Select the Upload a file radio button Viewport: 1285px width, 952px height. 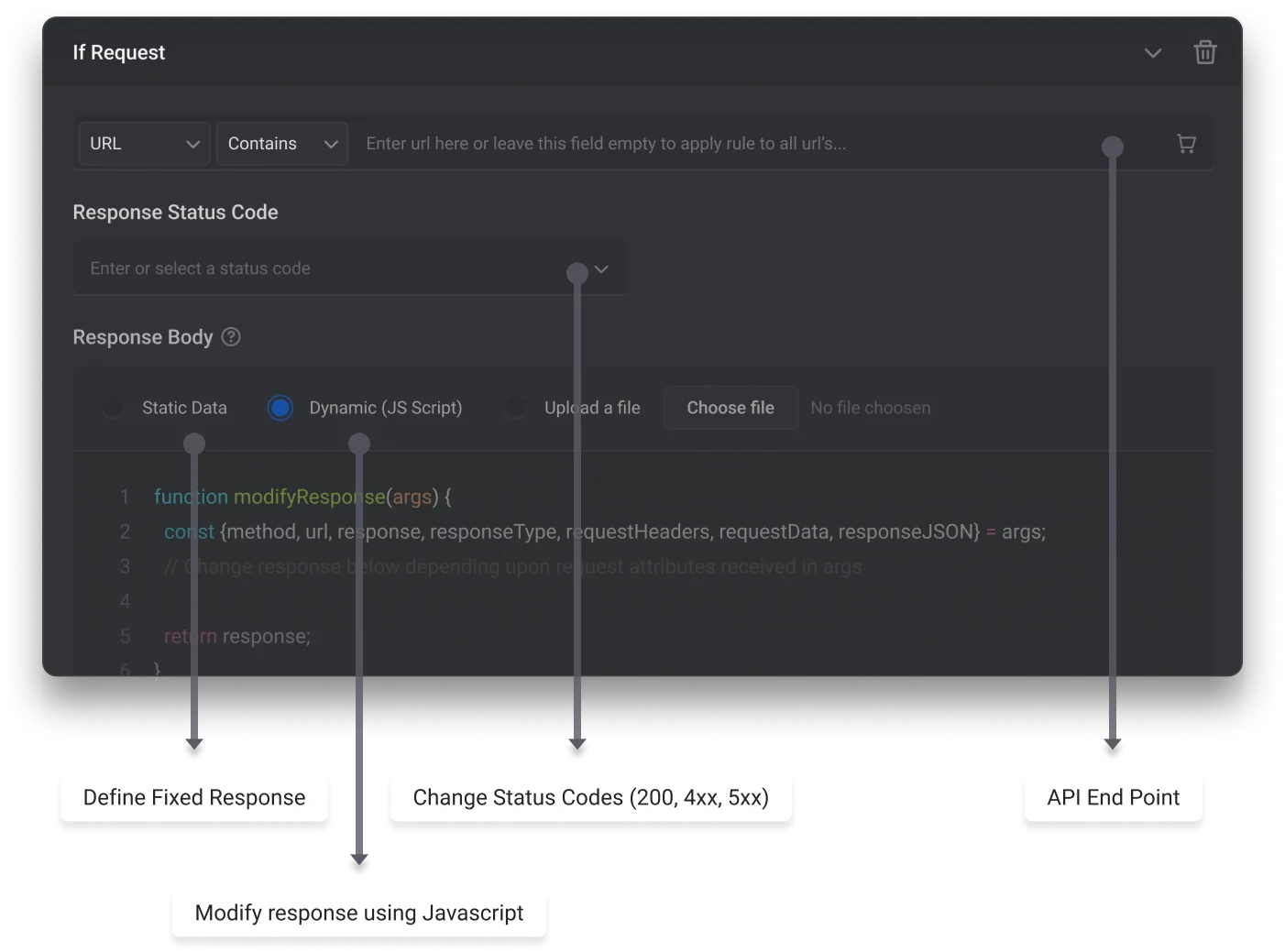(x=517, y=408)
